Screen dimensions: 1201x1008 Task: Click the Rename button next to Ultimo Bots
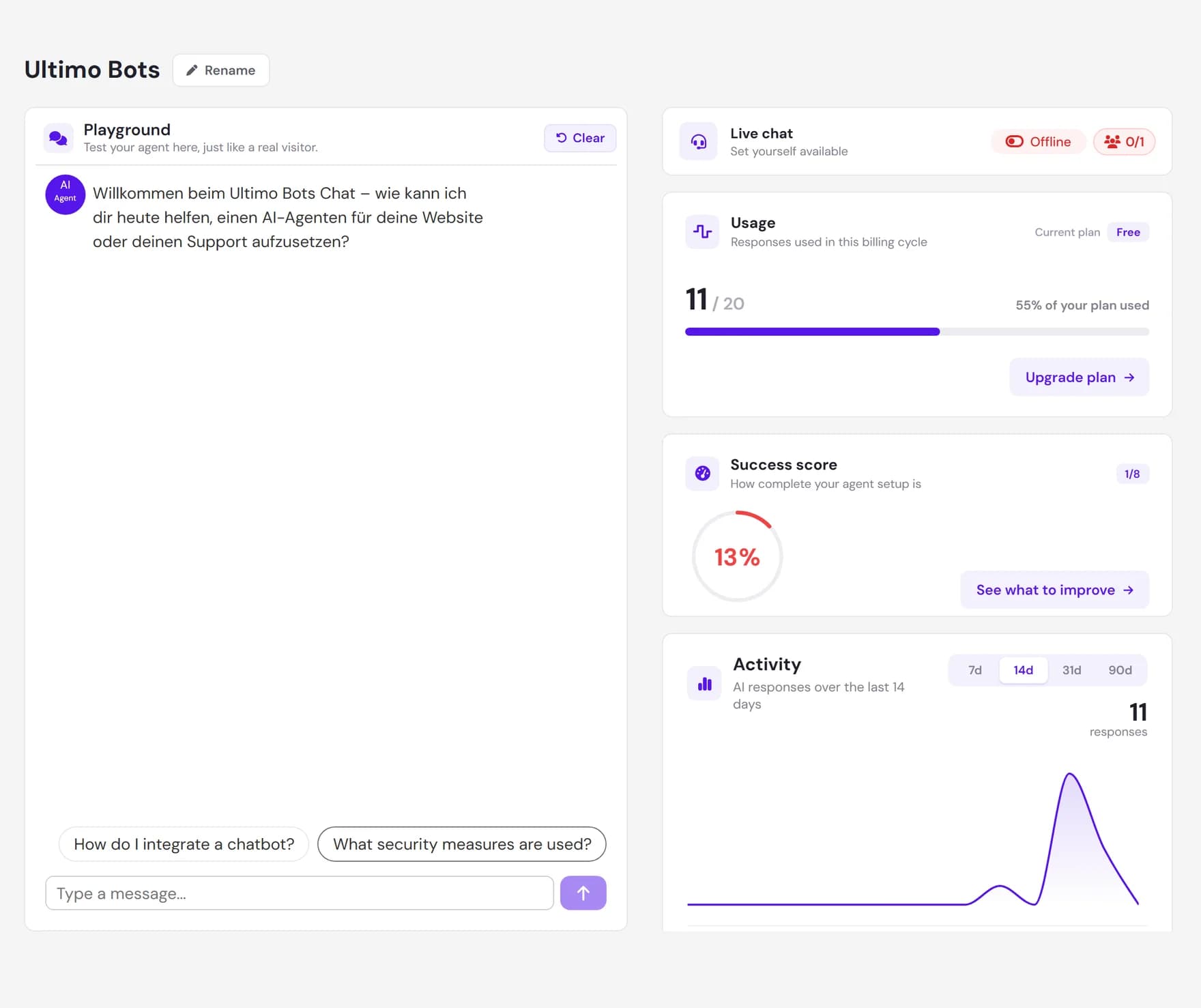[221, 70]
